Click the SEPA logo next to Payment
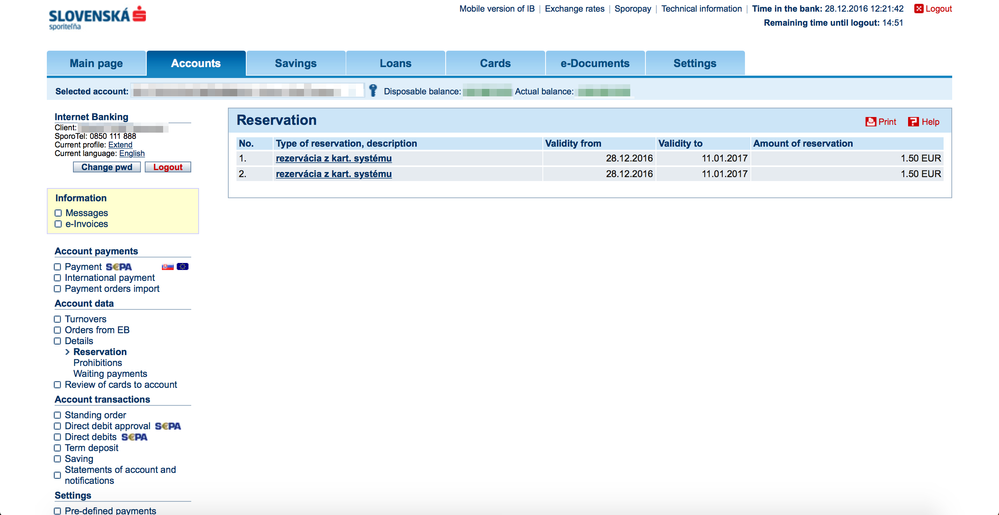Image resolution: width=999 pixels, height=515 pixels. pos(119,267)
